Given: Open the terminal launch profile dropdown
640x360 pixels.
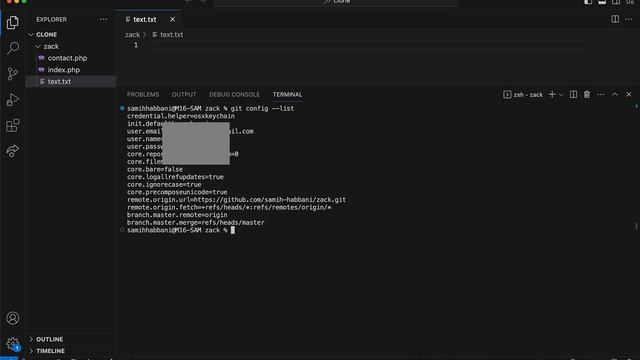Looking at the screenshot, I should (561, 95).
